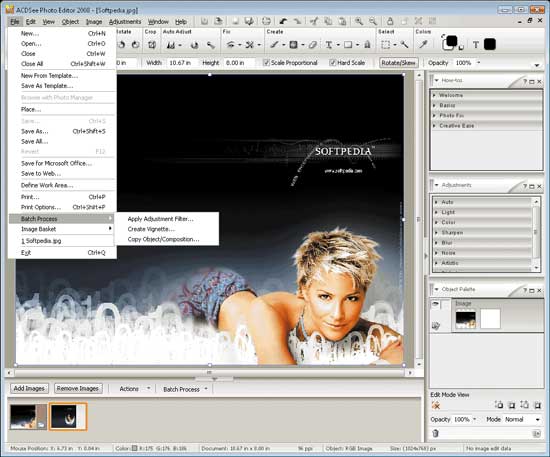Pick the Eyedropper tool under Color

(424, 45)
